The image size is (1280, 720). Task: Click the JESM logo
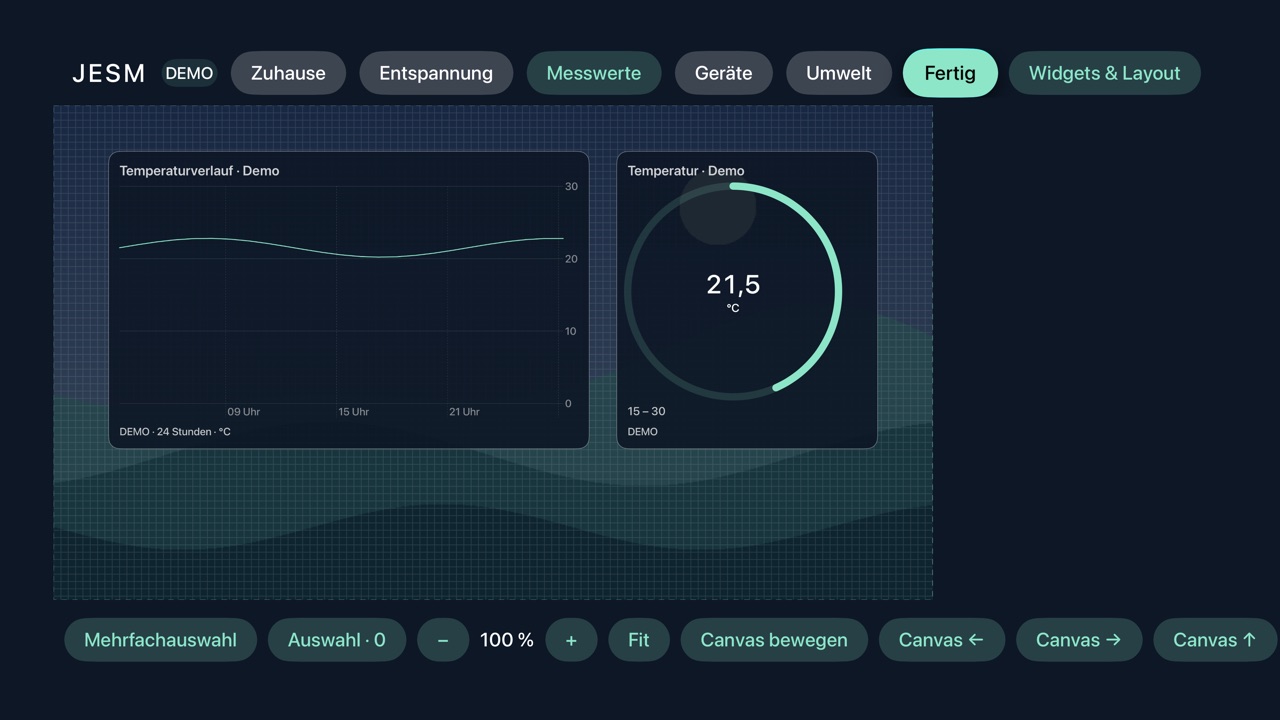[x=109, y=73]
